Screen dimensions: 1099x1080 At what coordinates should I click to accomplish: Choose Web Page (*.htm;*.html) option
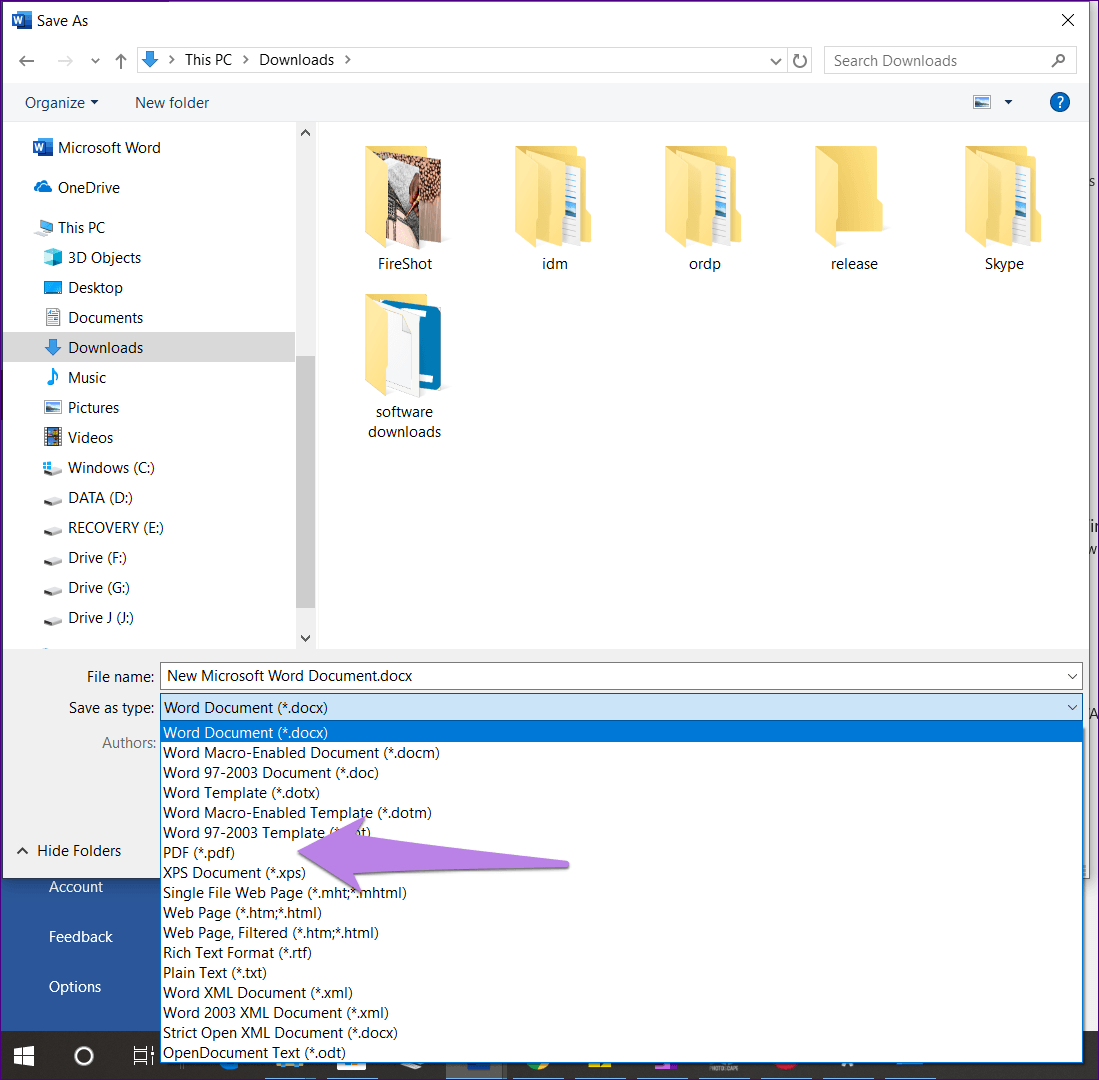[621, 913]
